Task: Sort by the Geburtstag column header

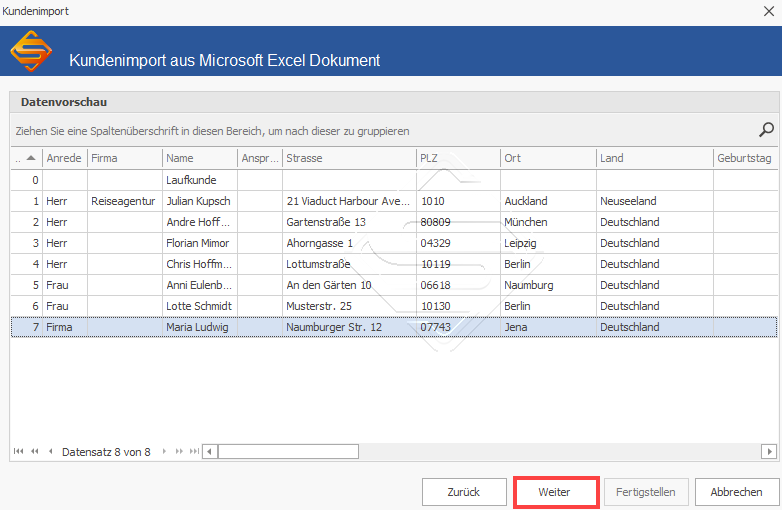Action: [x=745, y=159]
